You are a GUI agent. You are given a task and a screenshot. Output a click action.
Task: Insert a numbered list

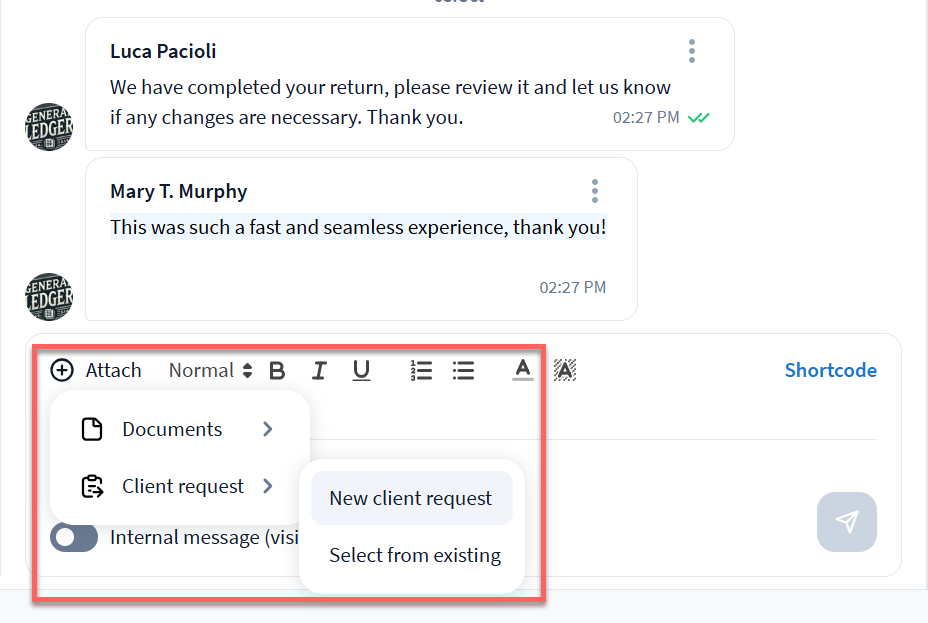pyautogui.click(x=421, y=371)
